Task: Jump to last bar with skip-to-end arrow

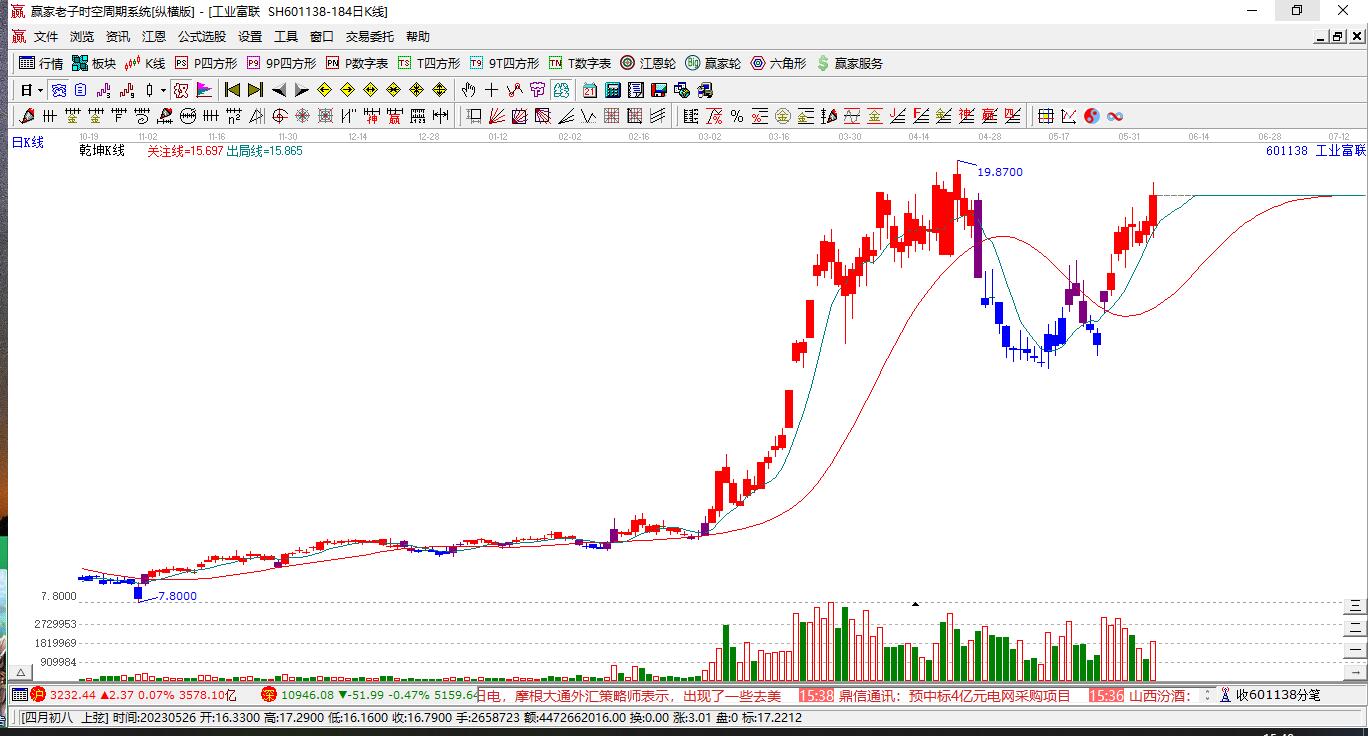Action: pyautogui.click(x=255, y=90)
